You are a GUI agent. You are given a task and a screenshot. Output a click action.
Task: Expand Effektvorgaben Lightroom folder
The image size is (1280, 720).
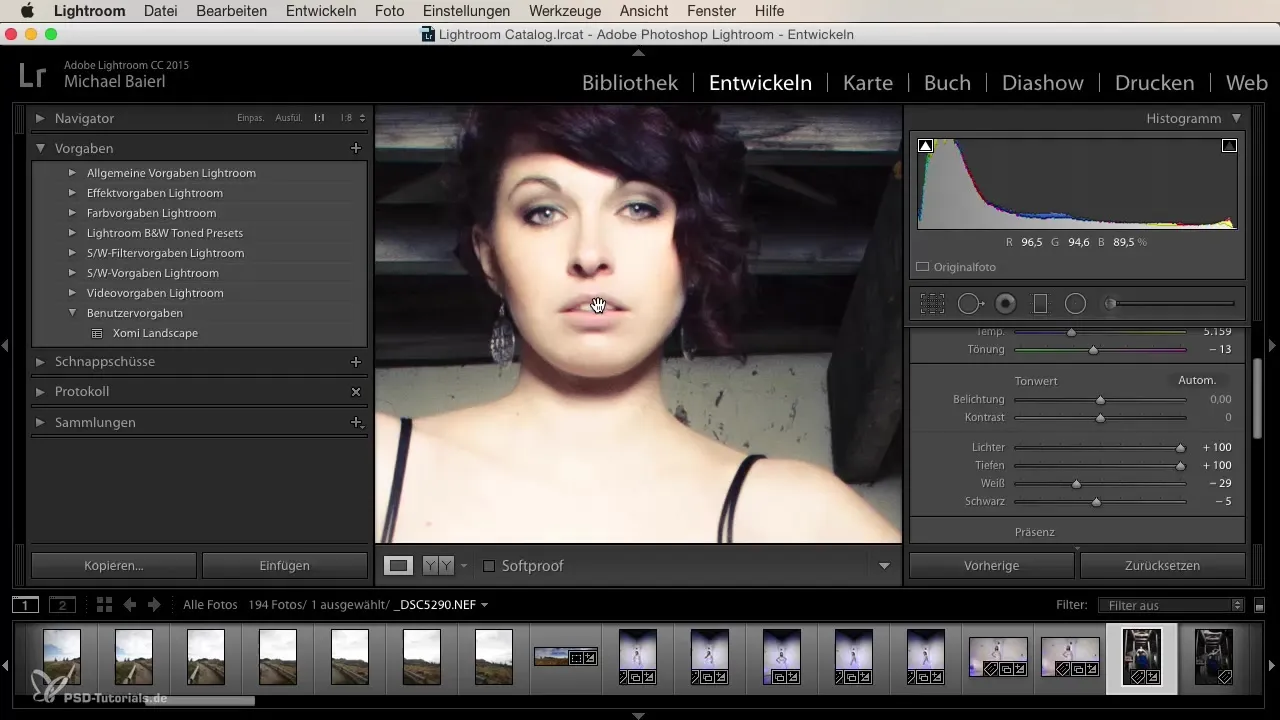tap(73, 193)
